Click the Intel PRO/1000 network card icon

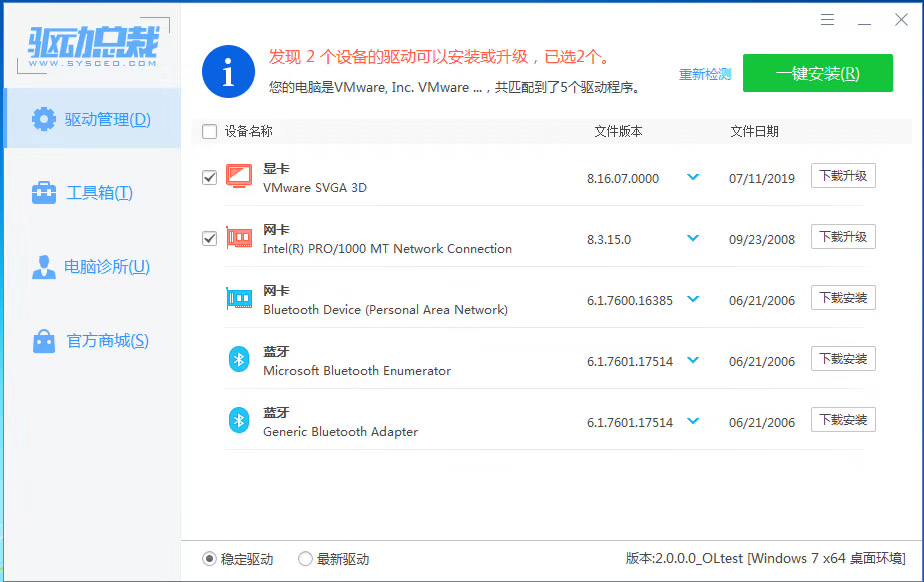click(x=238, y=237)
